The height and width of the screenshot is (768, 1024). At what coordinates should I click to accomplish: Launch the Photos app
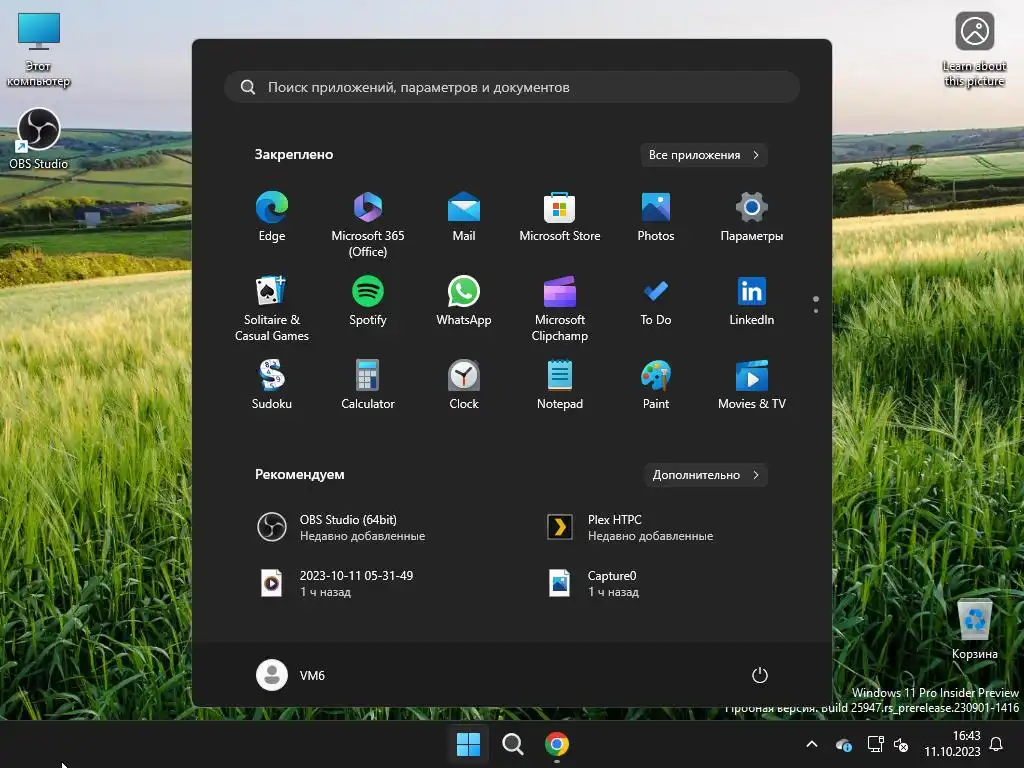point(656,217)
